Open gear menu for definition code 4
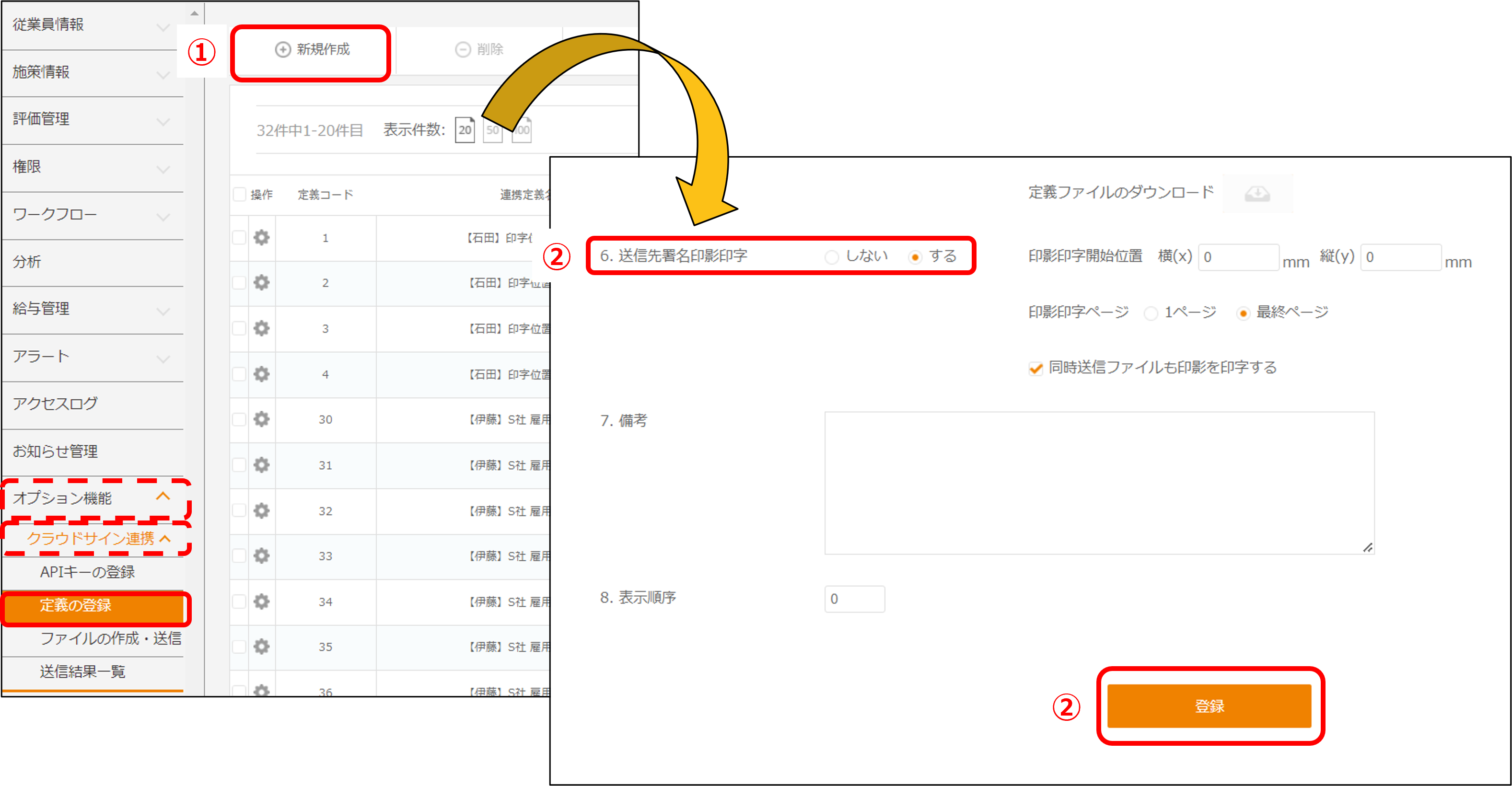This screenshot has width=1512, height=786. [261, 374]
